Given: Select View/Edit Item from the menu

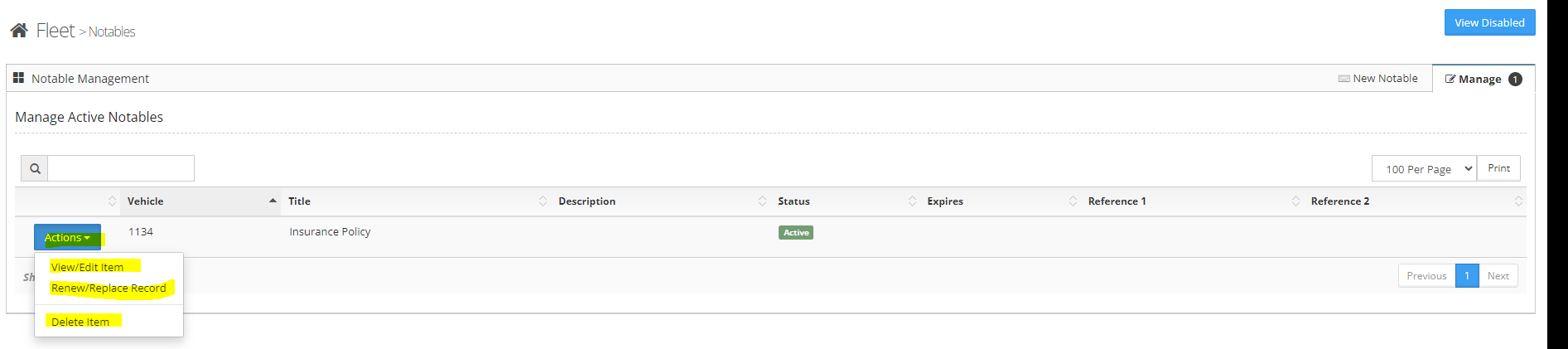Looking at the screenshot, I should point(87,267).
